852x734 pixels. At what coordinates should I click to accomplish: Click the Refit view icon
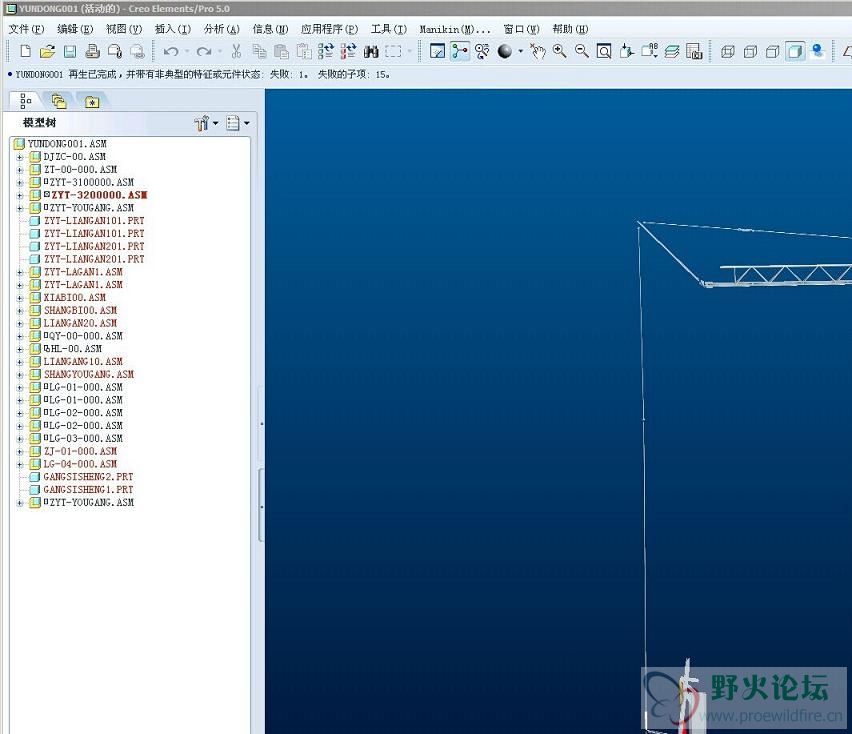coord(604,51)
